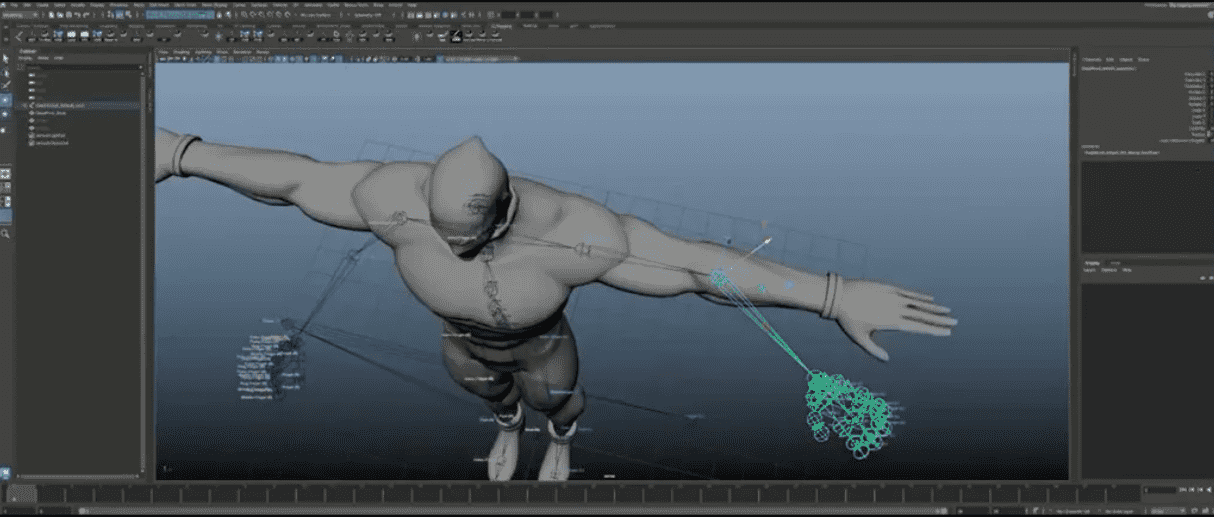Activate the Select tool in the toolbox
The image size is (1214, 517).
6,59
